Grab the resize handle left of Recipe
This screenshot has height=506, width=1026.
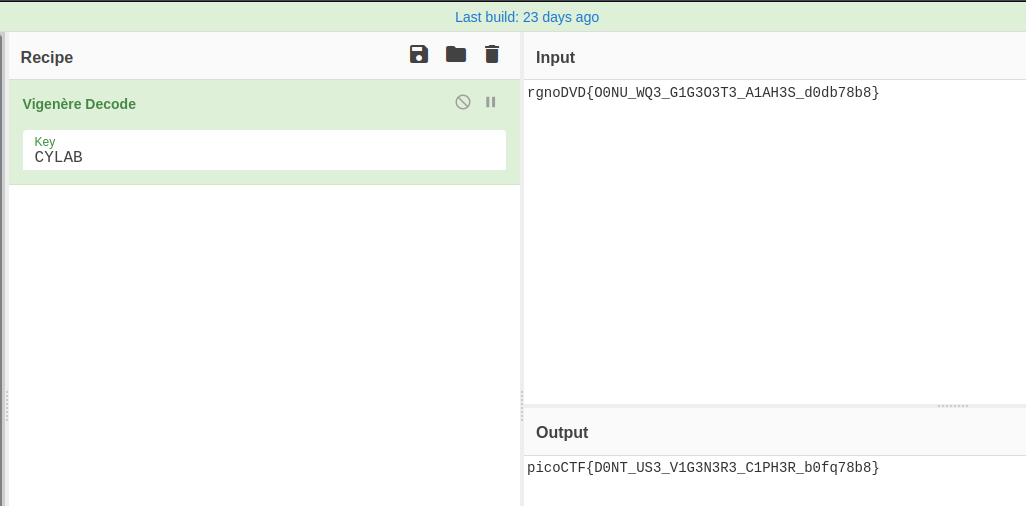click(x=7, y=406)
